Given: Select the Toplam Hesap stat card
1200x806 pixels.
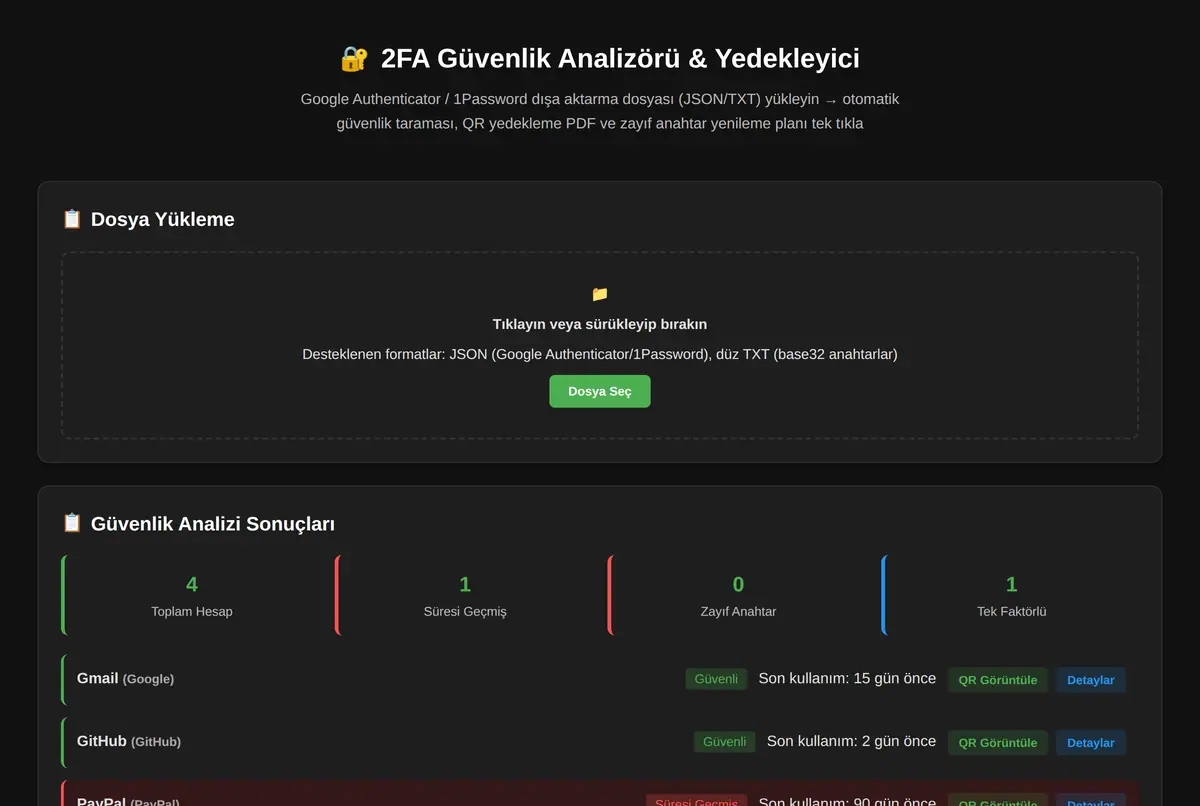Looking at the screenshot, I should (192, 595).
